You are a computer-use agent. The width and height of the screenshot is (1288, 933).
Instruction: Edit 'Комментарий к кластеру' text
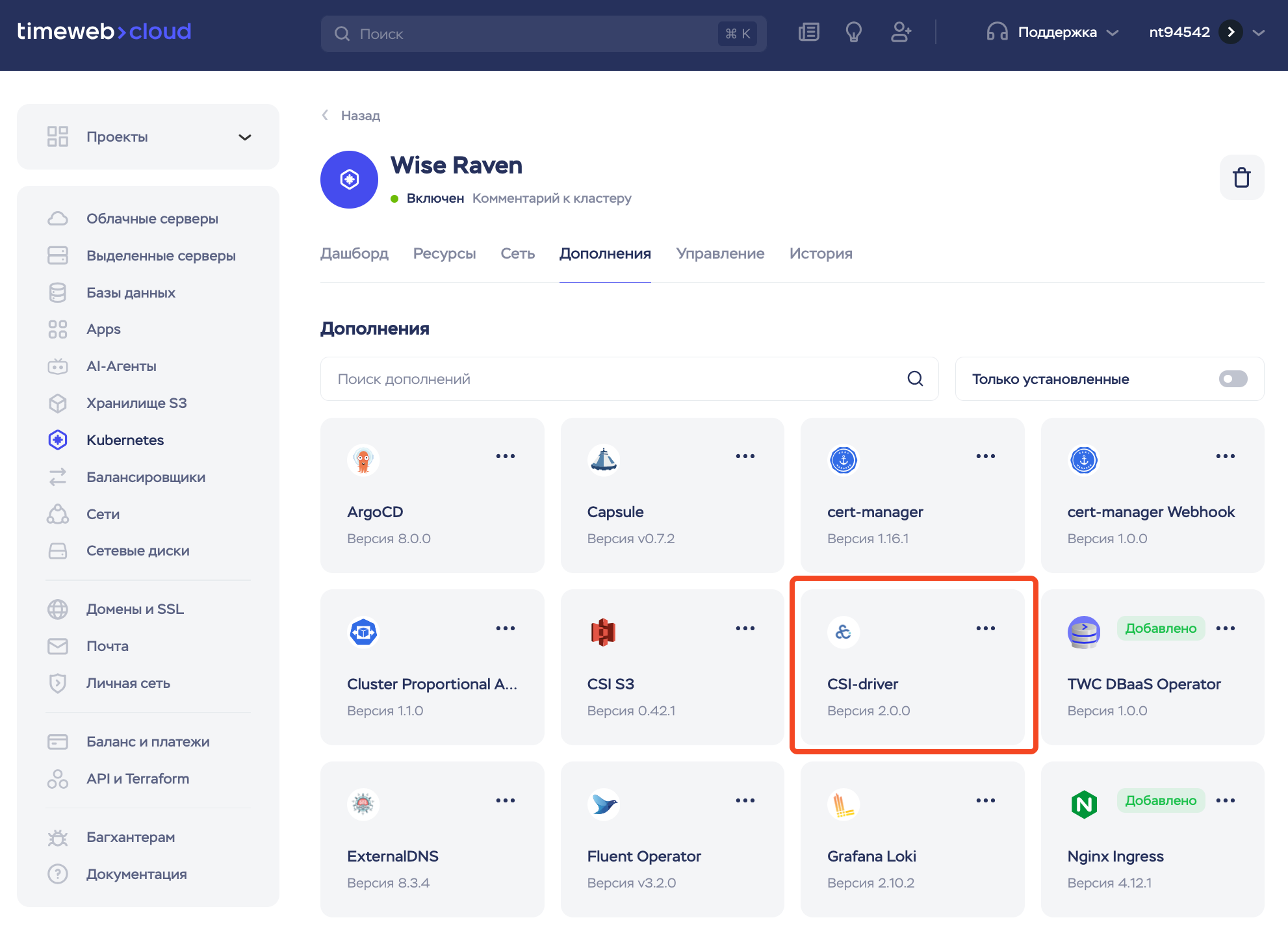552,198
